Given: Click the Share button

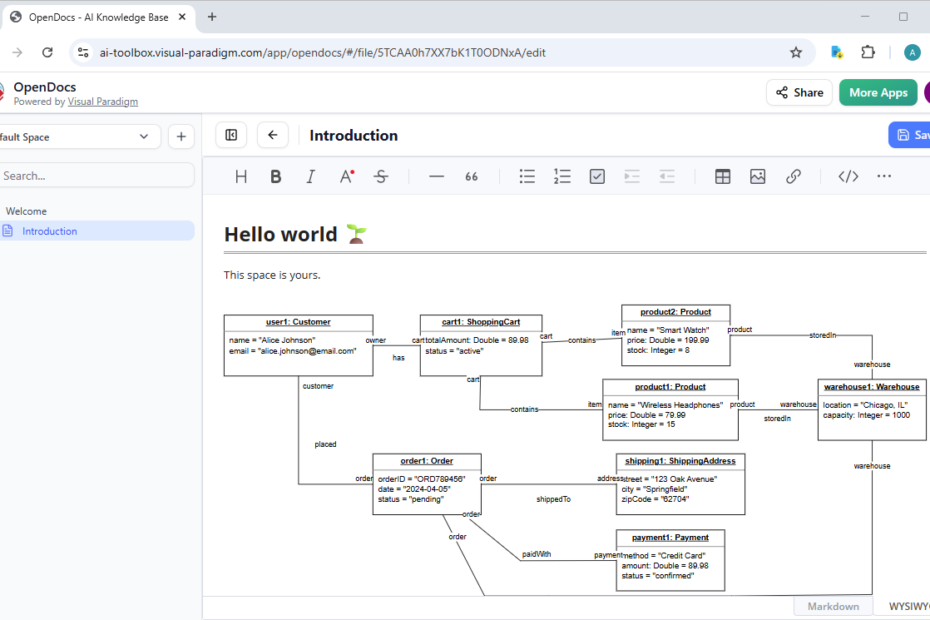Looking at the screenshot, I should coord(799,92).
